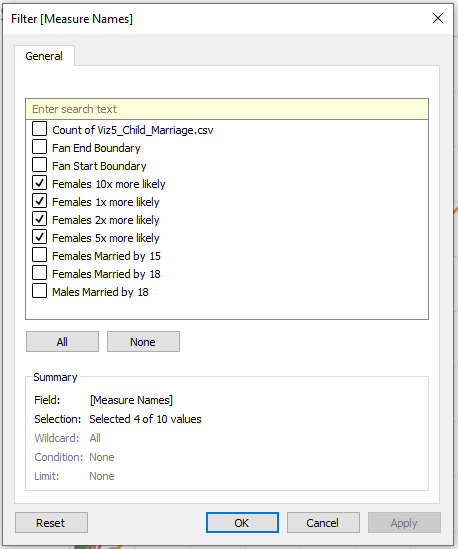This screenshot has width=458, height=549.
Task: Confirm the filter with OK
Action: pos(242,523)
